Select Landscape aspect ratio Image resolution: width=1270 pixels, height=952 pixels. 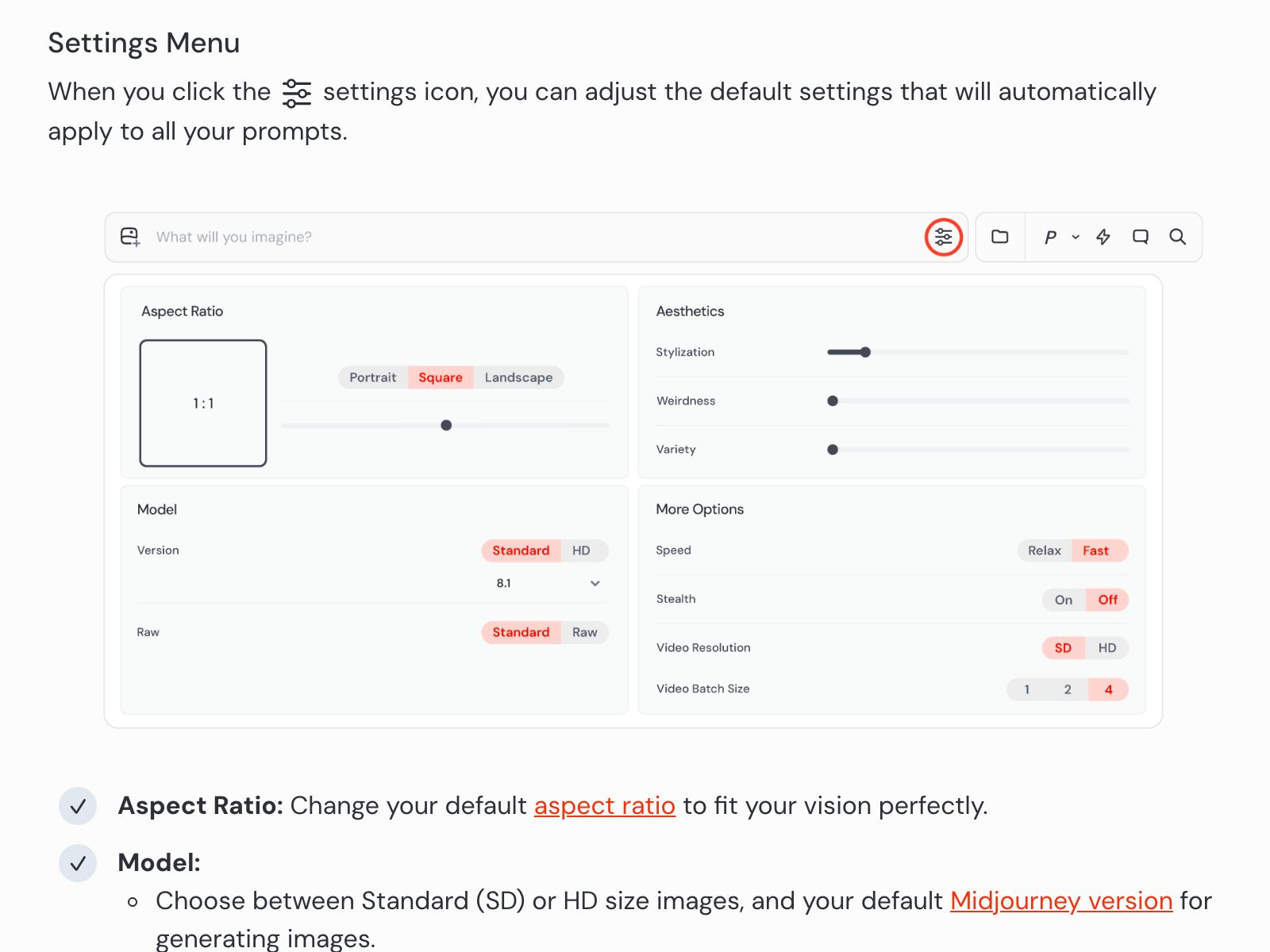tap(518, 378)
